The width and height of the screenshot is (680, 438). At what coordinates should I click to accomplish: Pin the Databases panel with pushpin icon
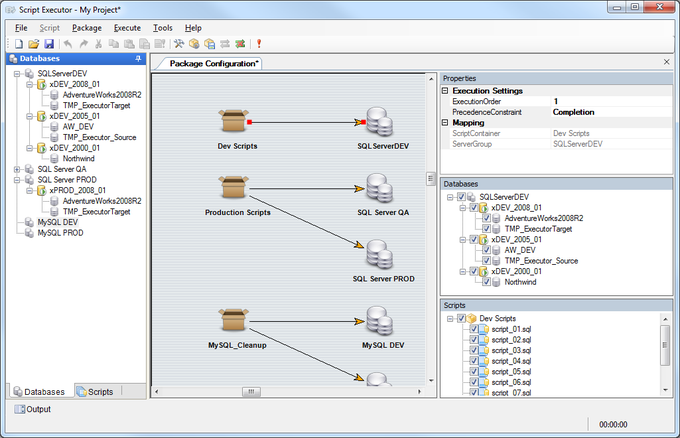tap(138, 59)
